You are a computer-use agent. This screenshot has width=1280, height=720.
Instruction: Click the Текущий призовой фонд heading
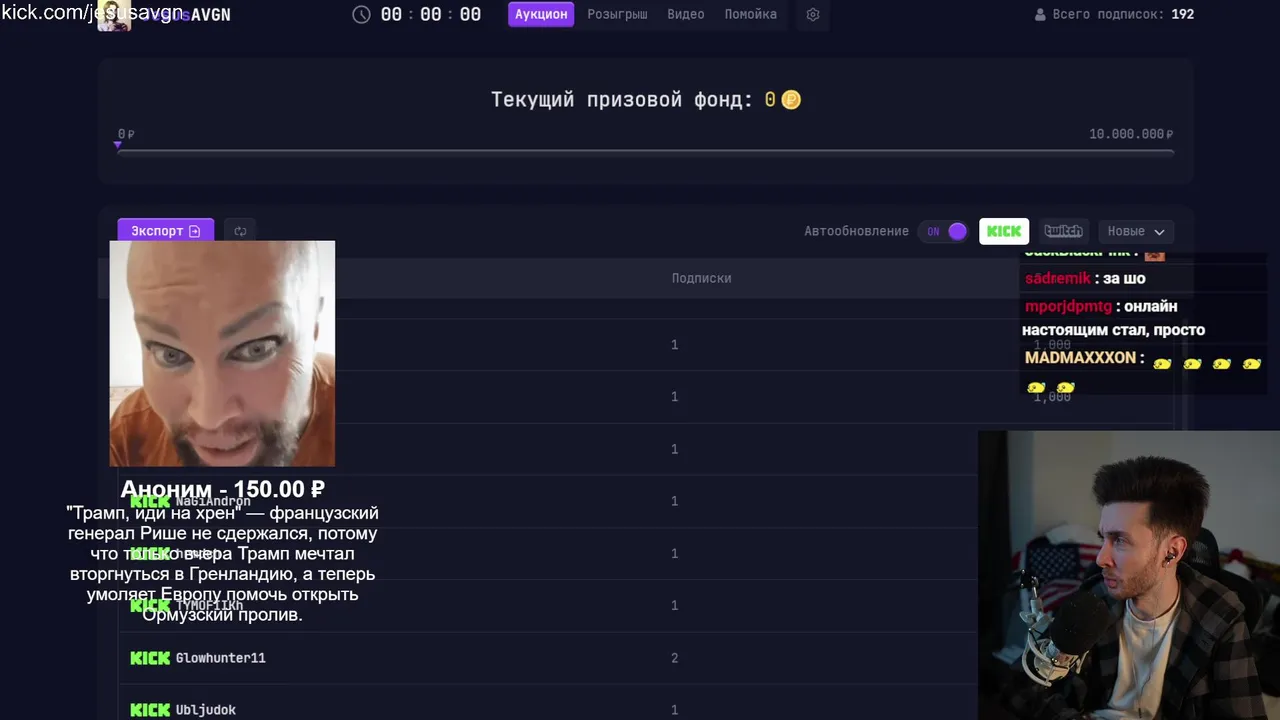[x=621, y=100]
